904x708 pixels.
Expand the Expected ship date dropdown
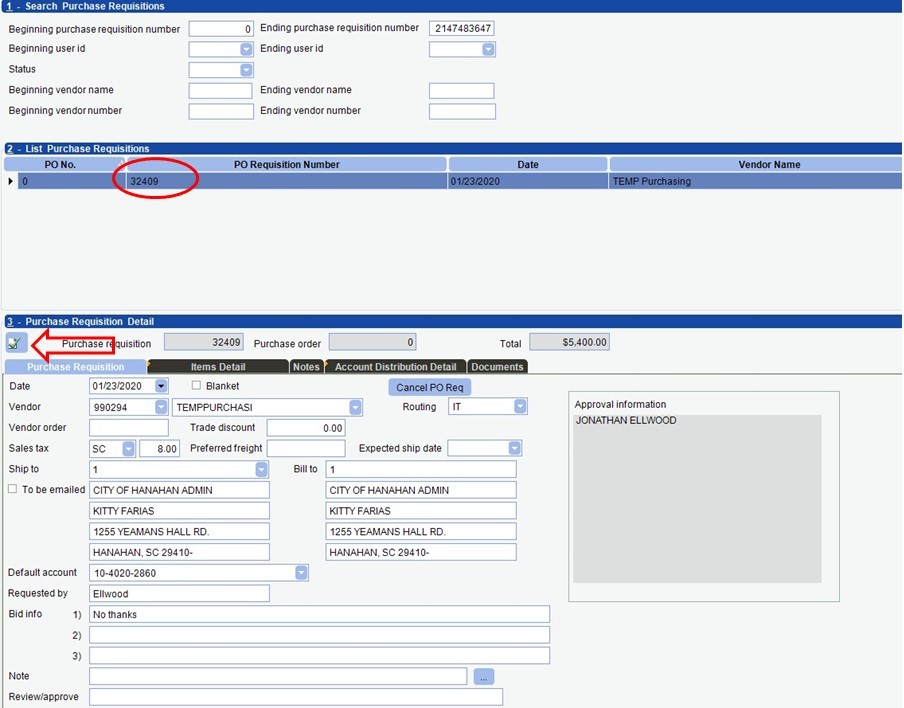515,448
